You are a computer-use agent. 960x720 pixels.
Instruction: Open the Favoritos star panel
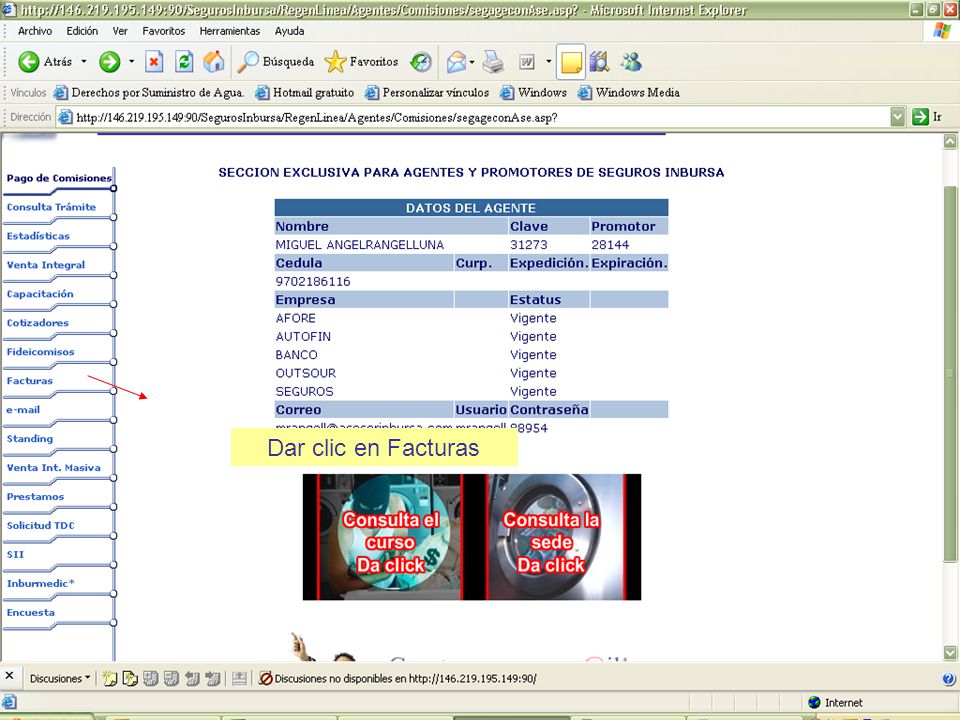click(x=361, y=62)
